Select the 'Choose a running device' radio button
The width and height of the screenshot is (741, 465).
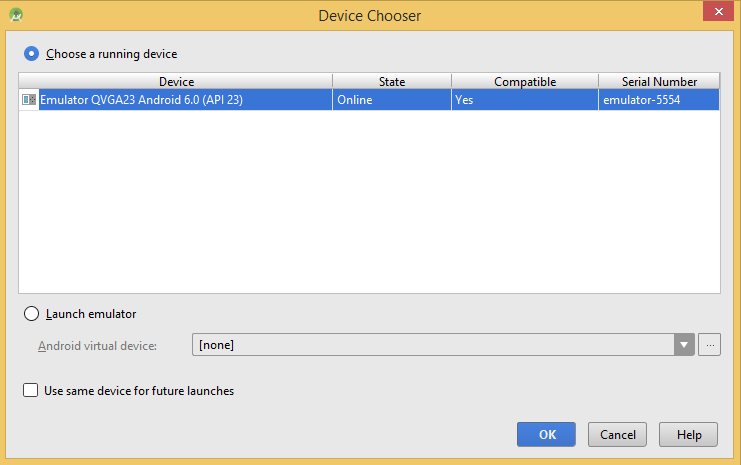(x=31, y=53)
